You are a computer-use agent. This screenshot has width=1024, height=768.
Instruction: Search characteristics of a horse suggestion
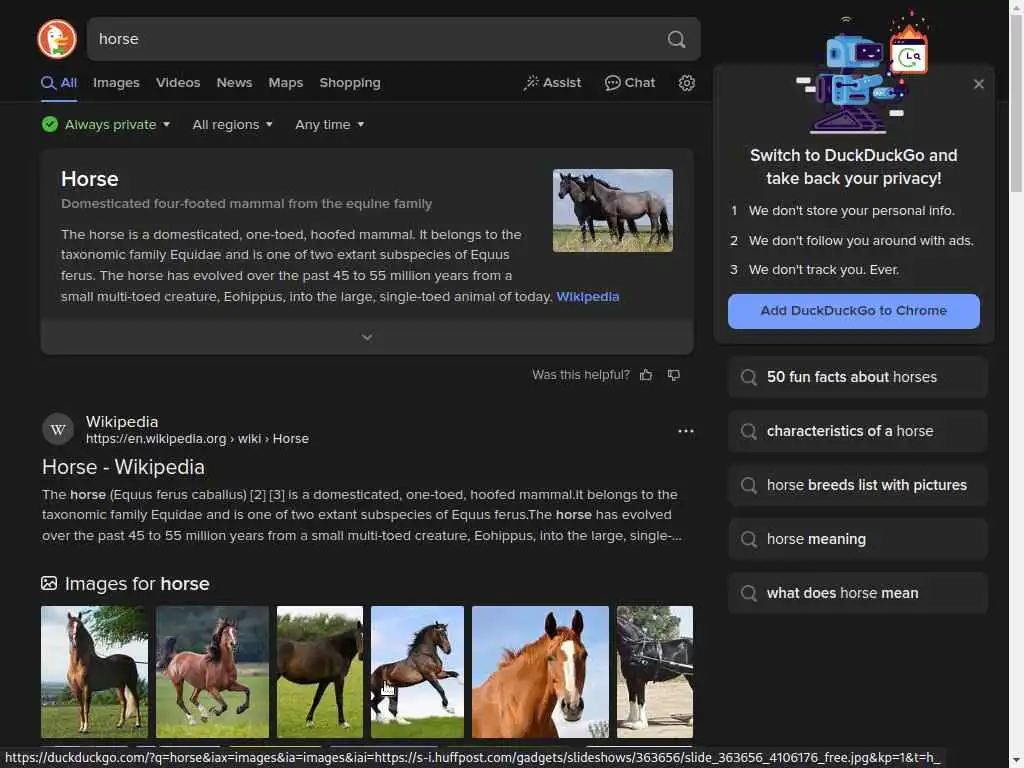857,431
